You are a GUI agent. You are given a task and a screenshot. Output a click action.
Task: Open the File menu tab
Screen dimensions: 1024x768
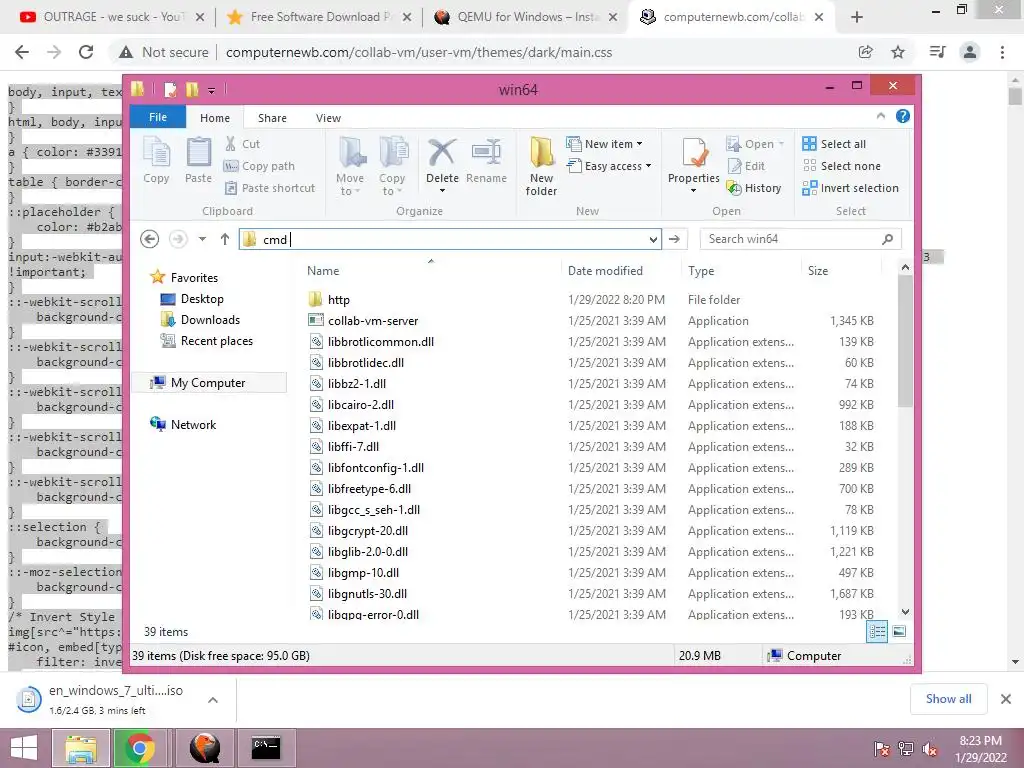[x=158, y=117]
